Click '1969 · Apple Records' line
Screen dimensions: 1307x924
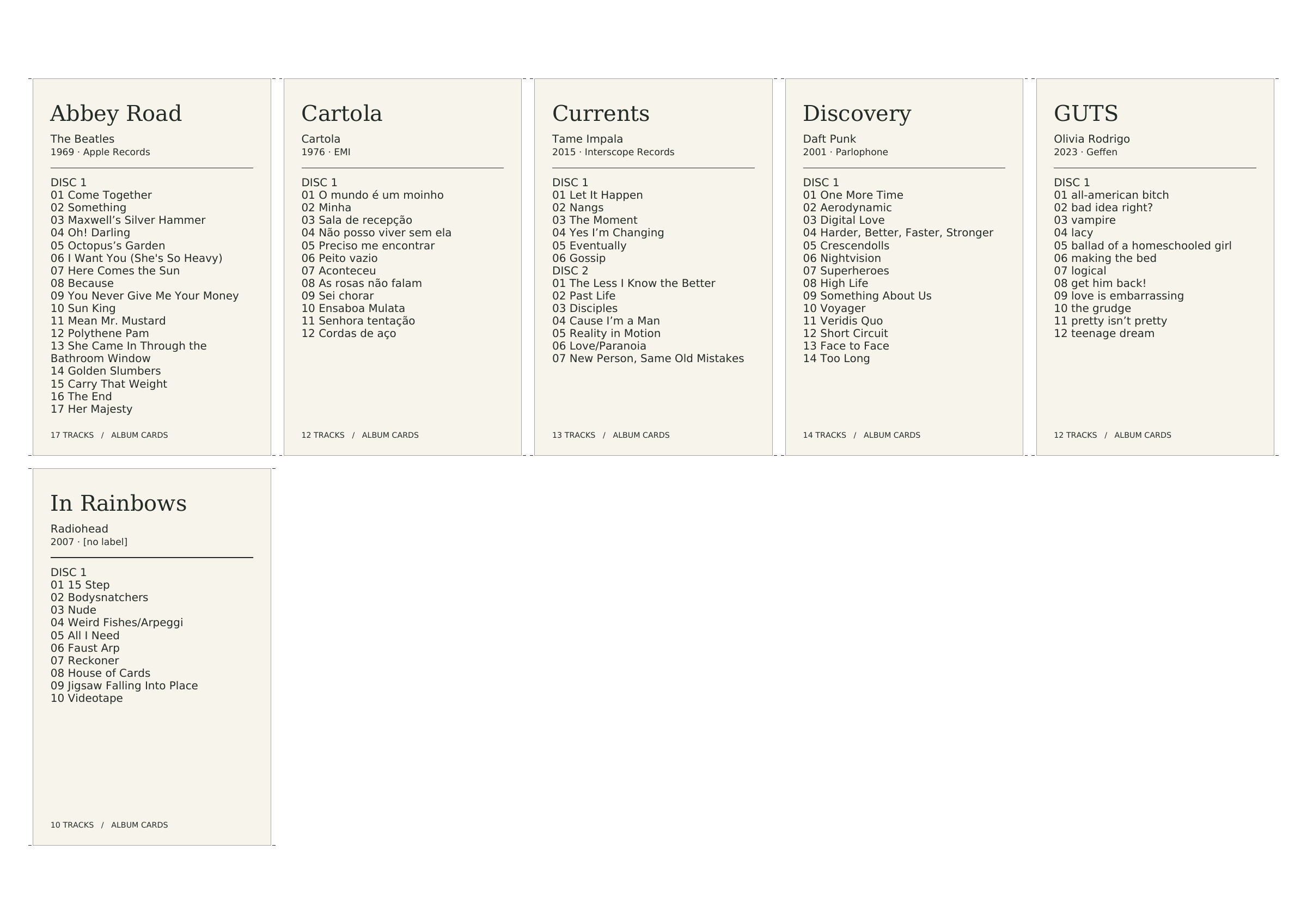[x=100, y=152]
